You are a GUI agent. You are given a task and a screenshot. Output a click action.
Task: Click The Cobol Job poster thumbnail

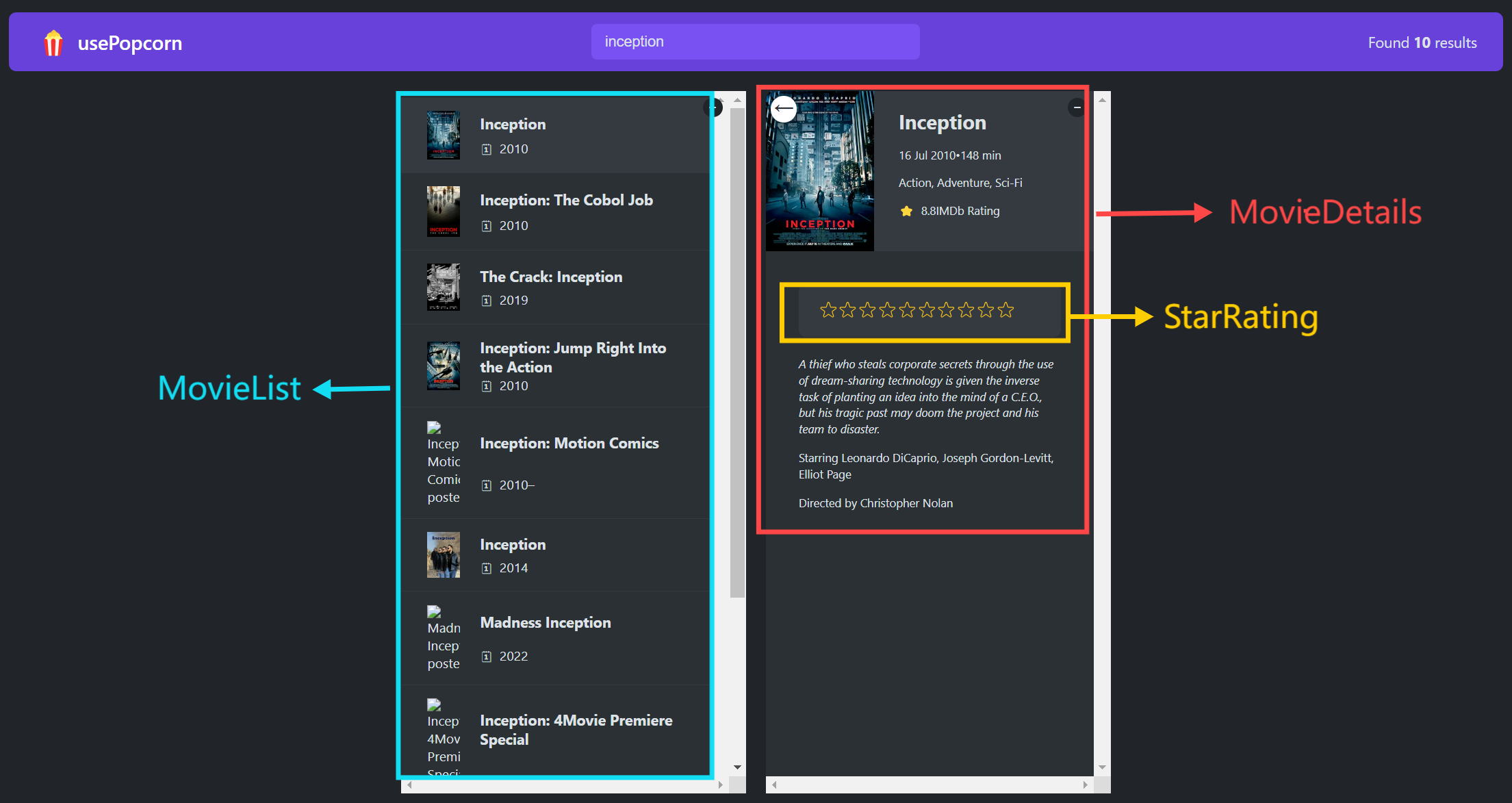[x=444, y=211]
